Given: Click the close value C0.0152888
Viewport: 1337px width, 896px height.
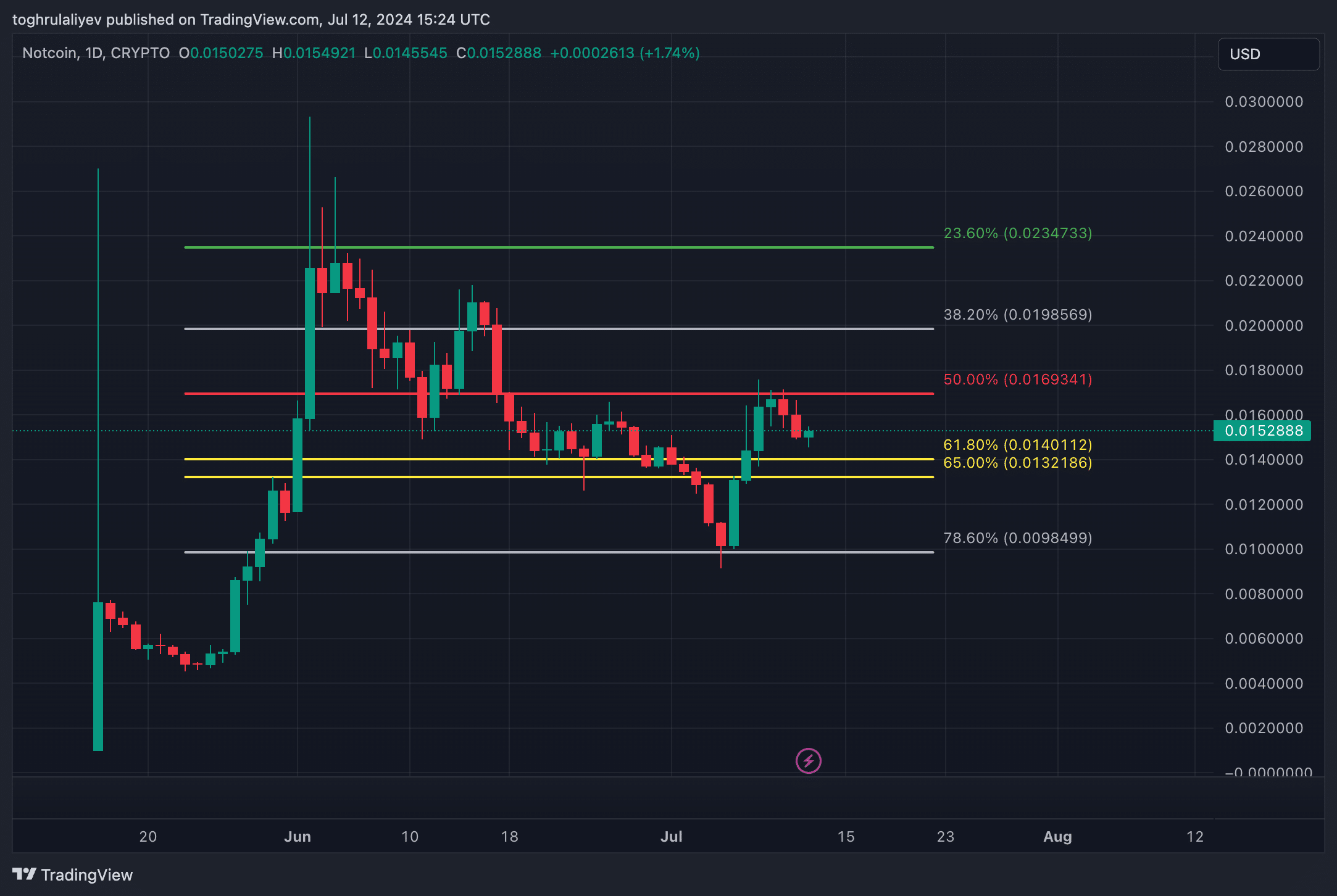Looking at the screenshot, I should tap(499, 53).
